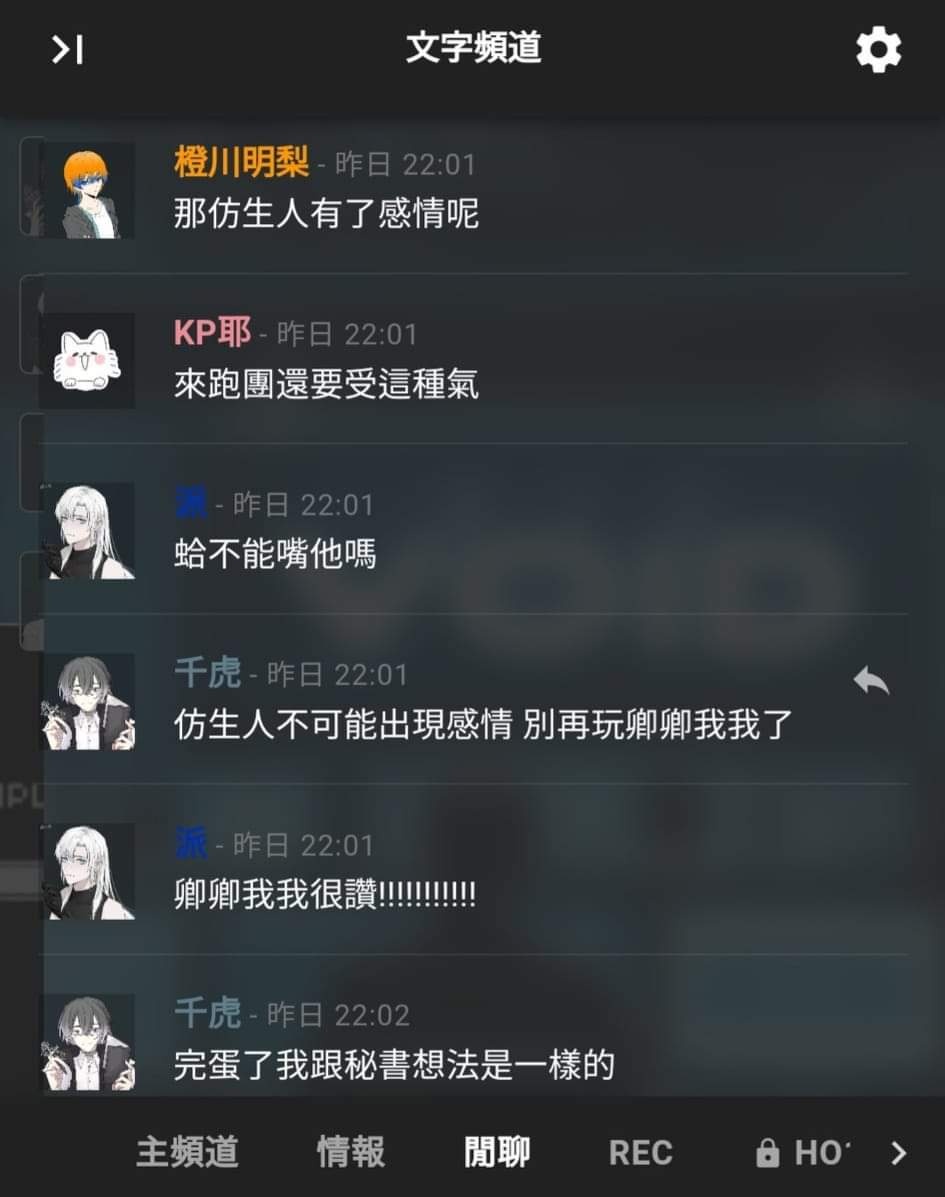Tap the username 橙川明梨
This screenshot has height=1197, width=945.
tap(241, 163)
